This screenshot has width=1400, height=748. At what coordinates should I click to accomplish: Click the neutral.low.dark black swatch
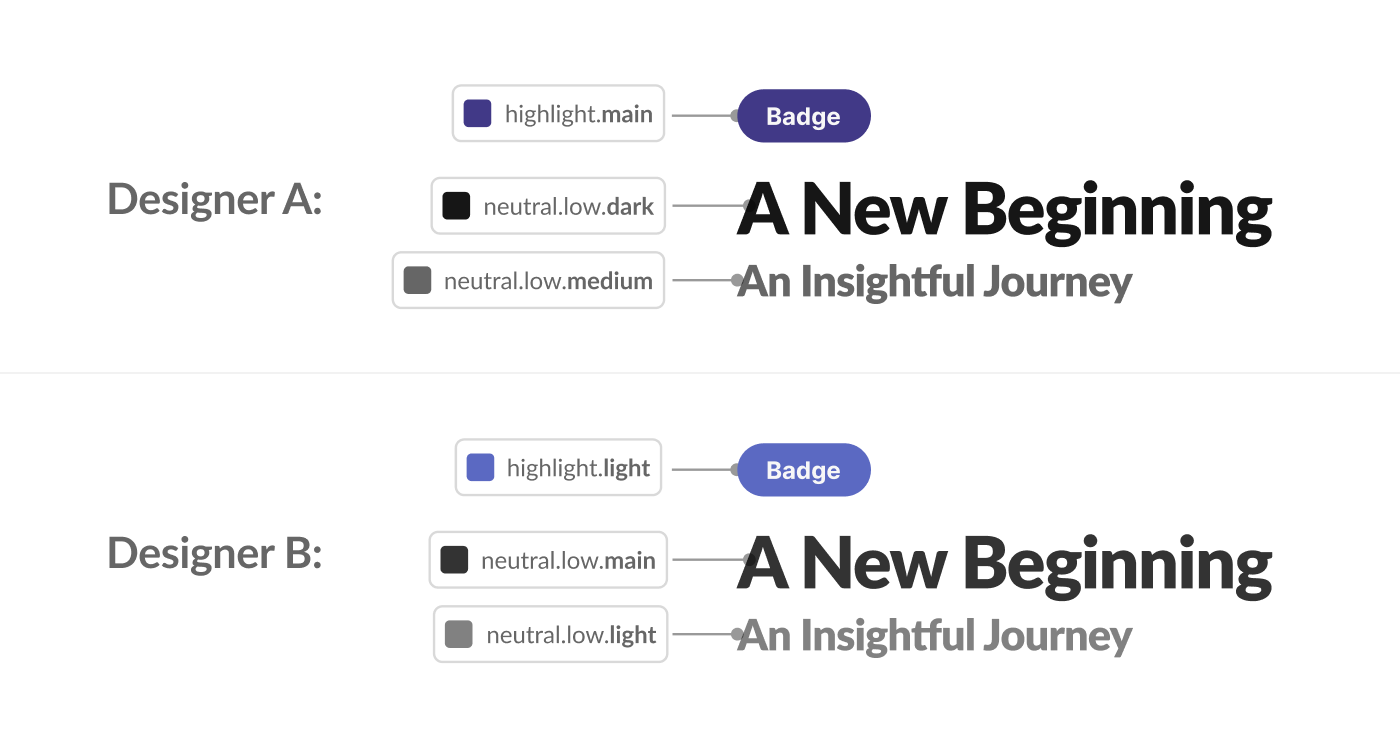click(456, 206)
